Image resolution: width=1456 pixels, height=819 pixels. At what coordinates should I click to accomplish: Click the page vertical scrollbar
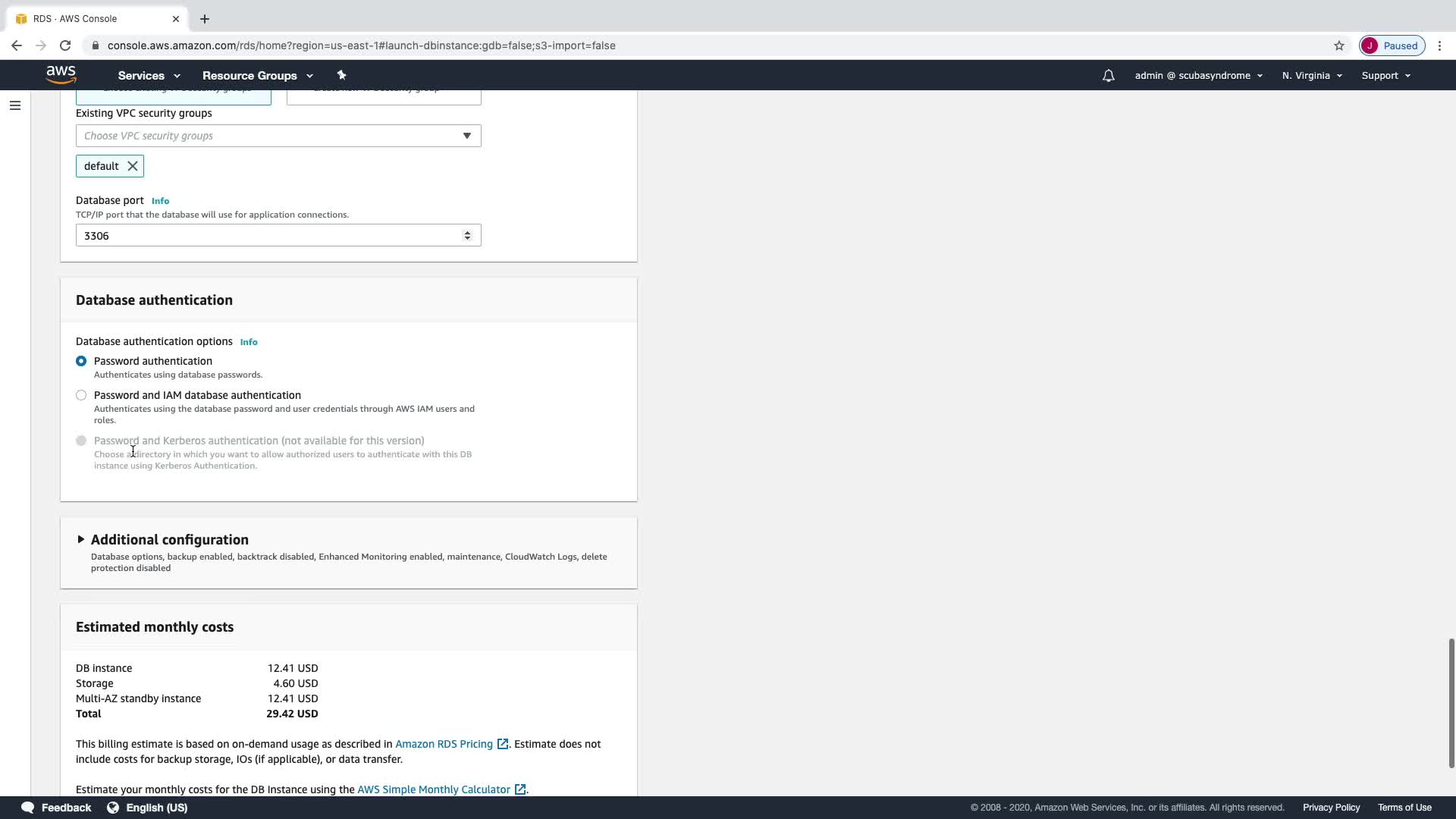tap(1451, 701)
